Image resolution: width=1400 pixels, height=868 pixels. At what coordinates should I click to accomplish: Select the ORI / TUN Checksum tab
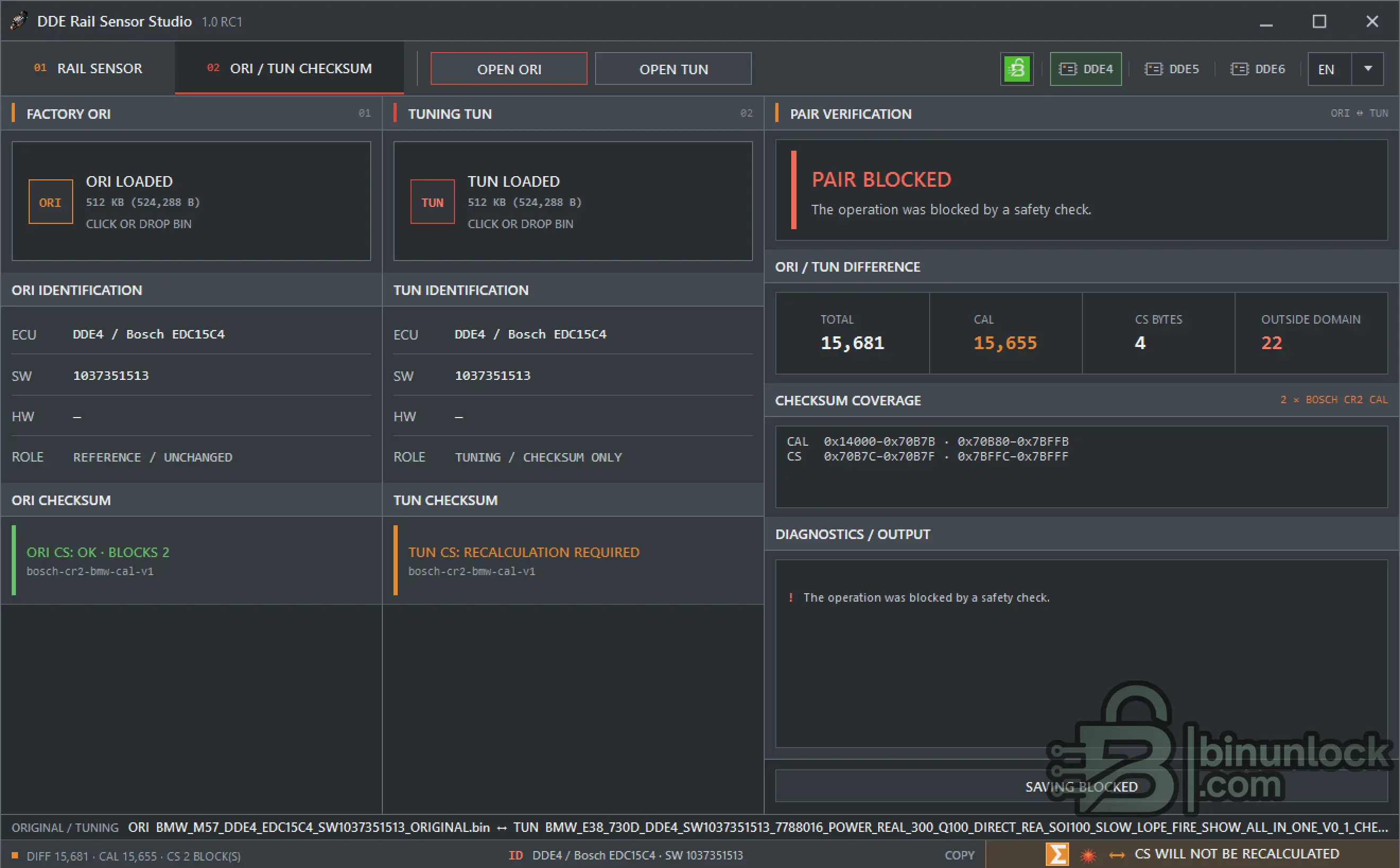(x=289, y=68)
